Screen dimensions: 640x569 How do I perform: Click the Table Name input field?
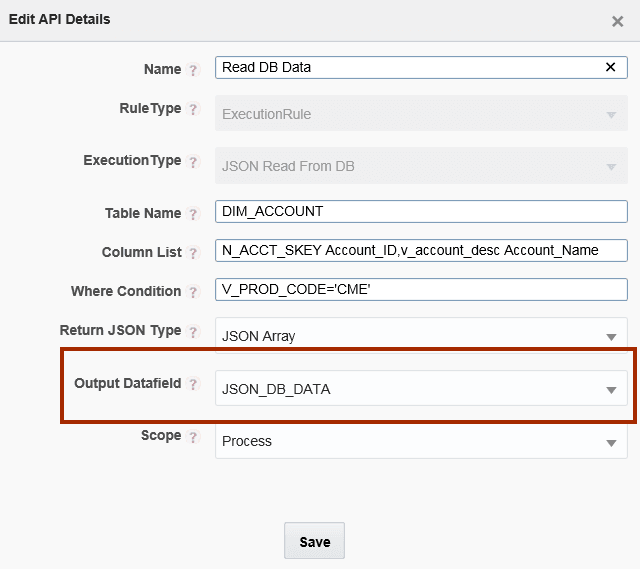point(421,211)
